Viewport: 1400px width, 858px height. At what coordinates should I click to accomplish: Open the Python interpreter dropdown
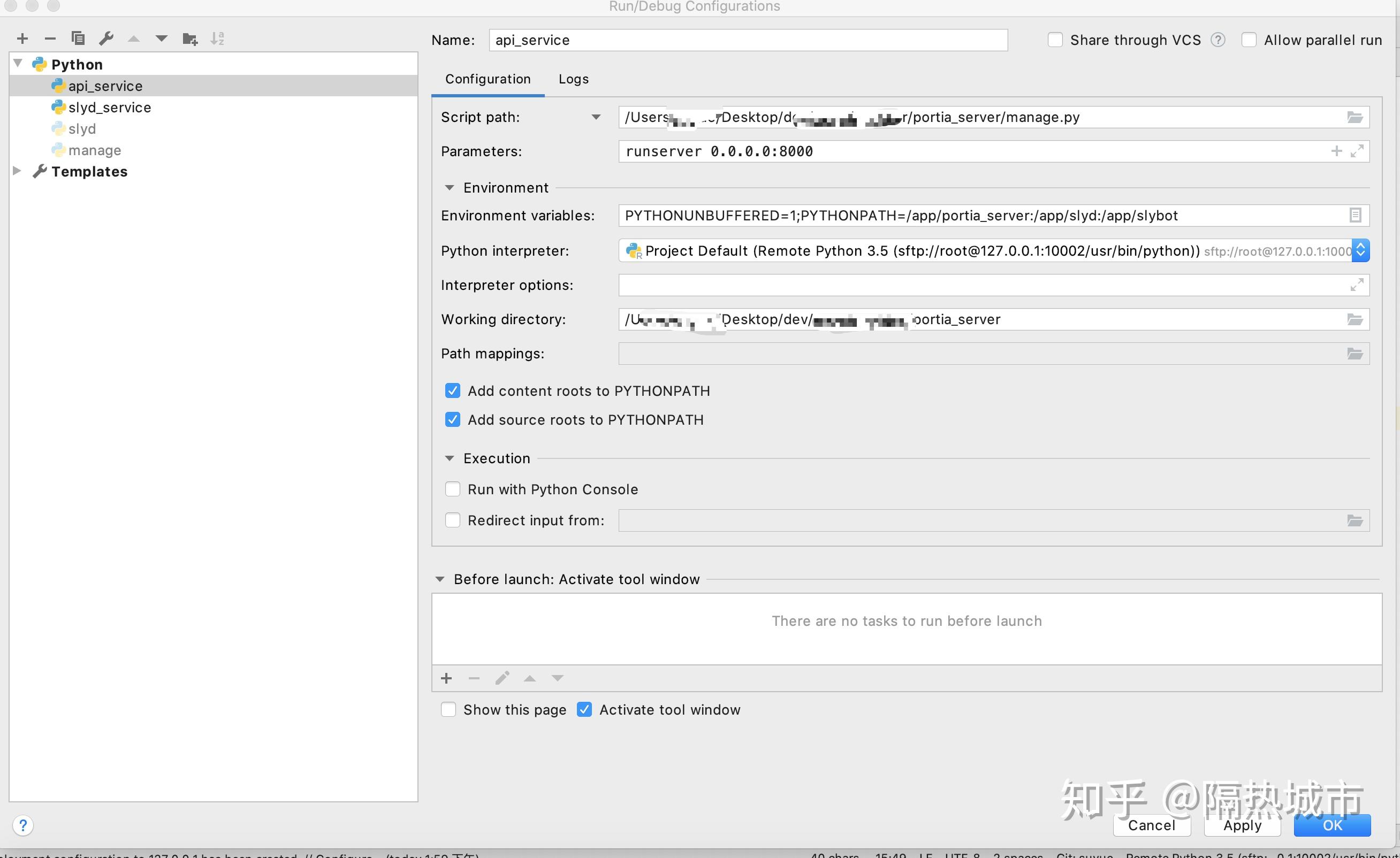click(x=1360, y=251)
